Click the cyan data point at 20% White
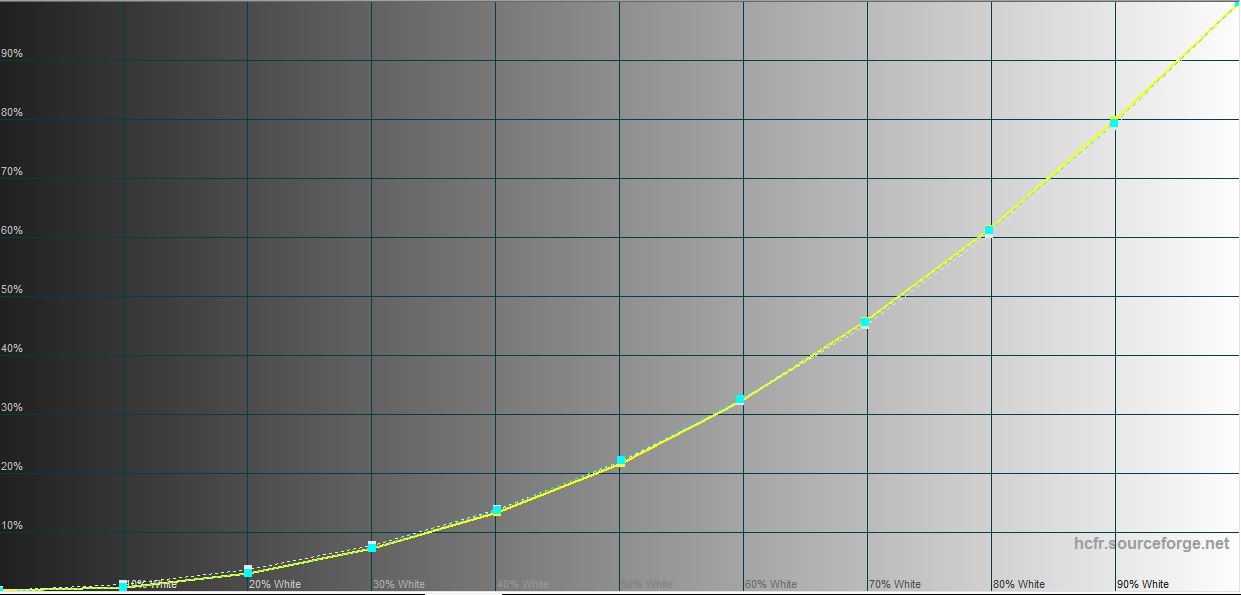The height and width of the screenshot is (595, 1241). [x=248, y=571]
